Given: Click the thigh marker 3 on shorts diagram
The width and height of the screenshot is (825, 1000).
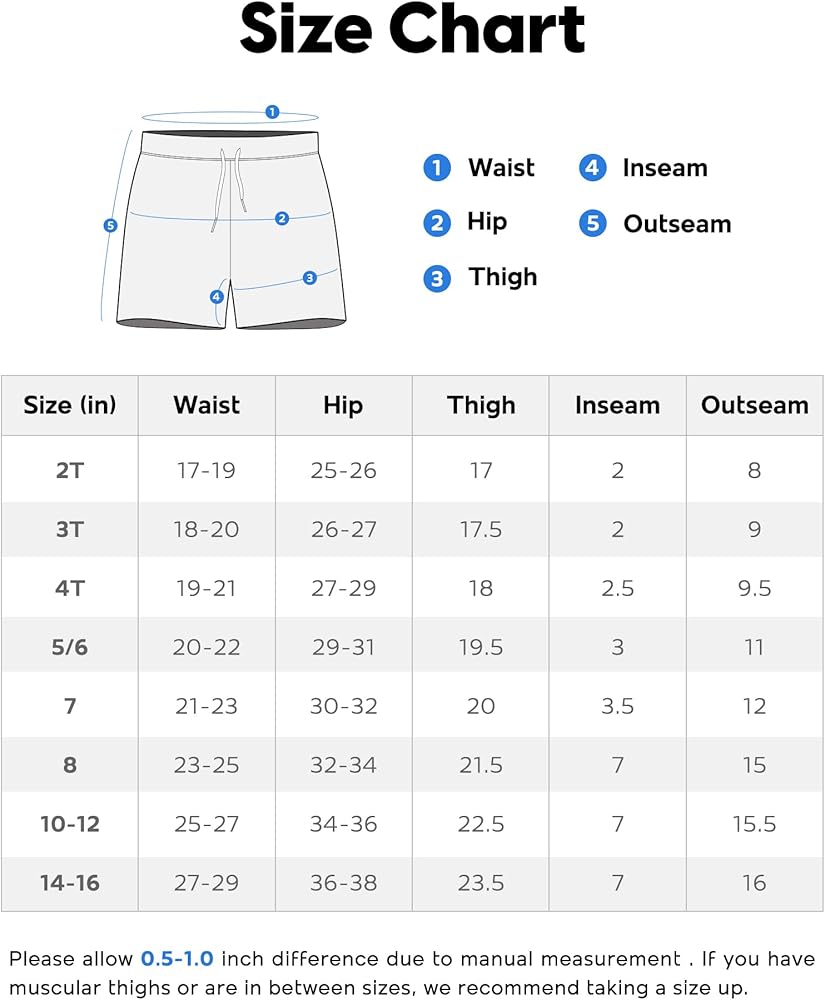Looking at the screenshot, I should [x=310, y=277].
